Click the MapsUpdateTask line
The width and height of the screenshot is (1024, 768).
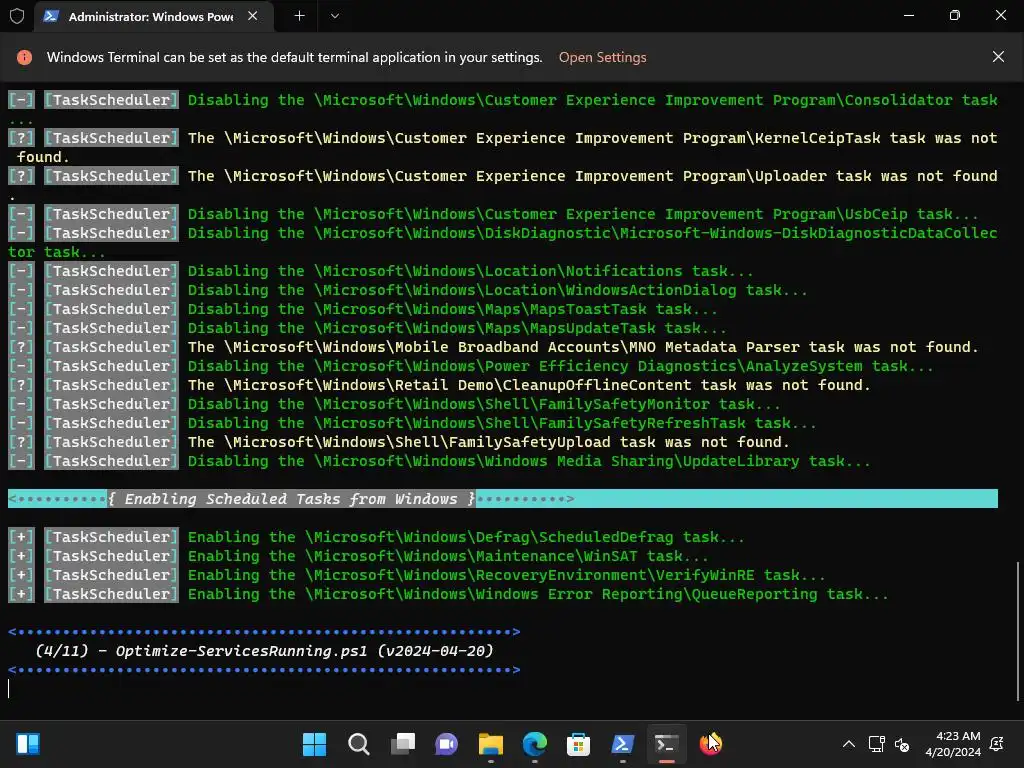point(367,328)
